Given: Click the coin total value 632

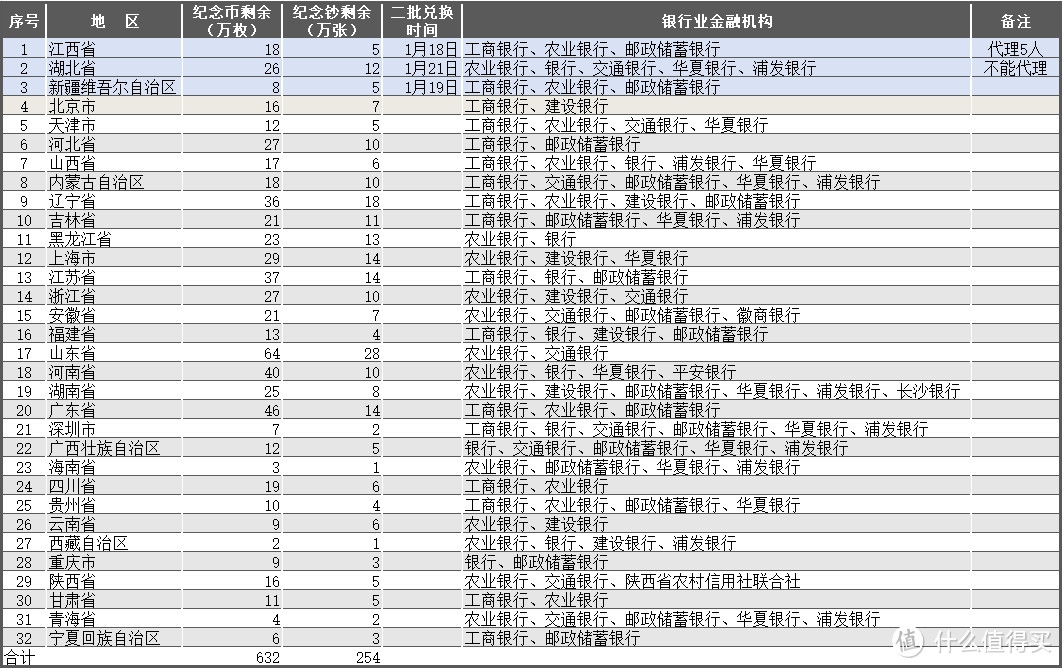Looking at the screenshot, I should click(x=268, y=657).
